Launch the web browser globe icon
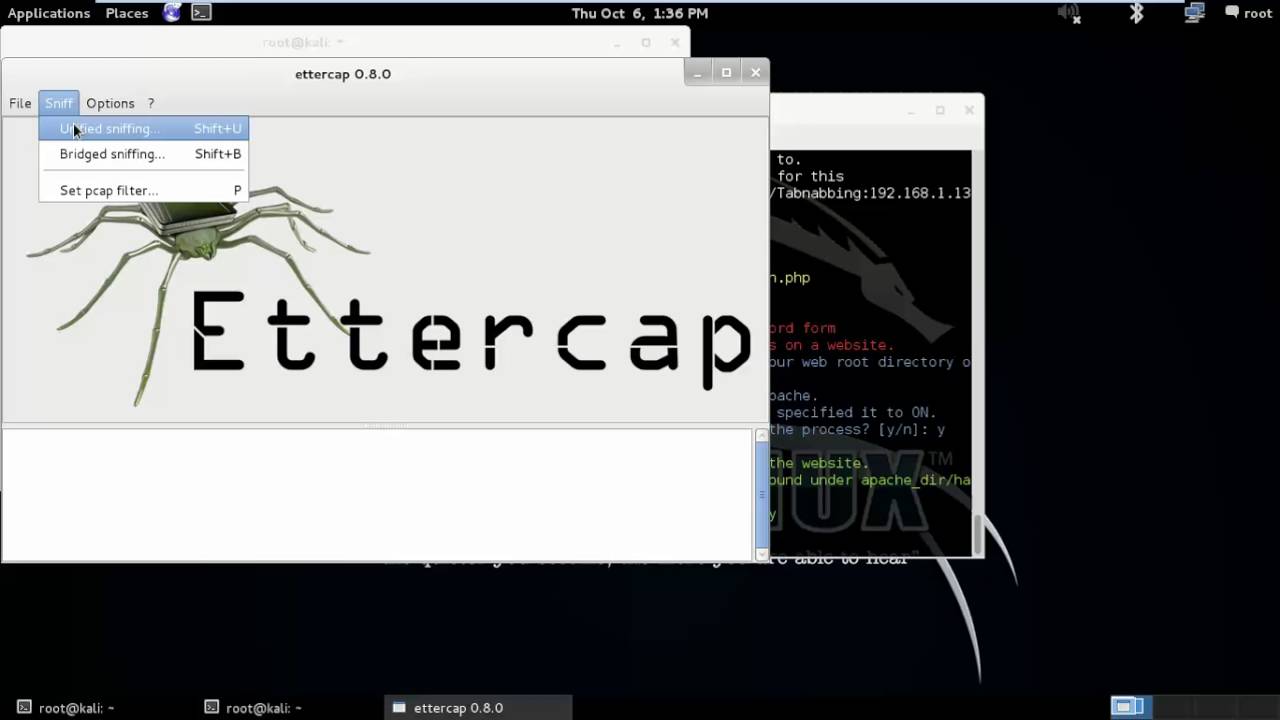 click(172, 13)
